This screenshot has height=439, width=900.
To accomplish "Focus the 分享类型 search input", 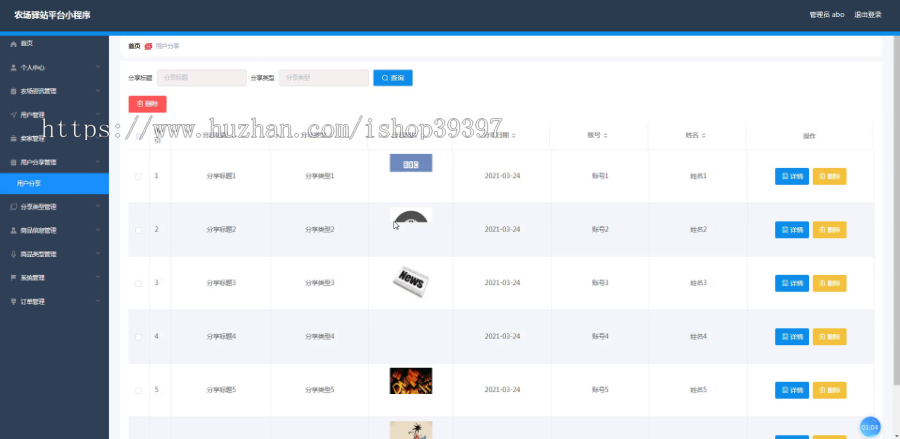I will click(x=324, y=77).
